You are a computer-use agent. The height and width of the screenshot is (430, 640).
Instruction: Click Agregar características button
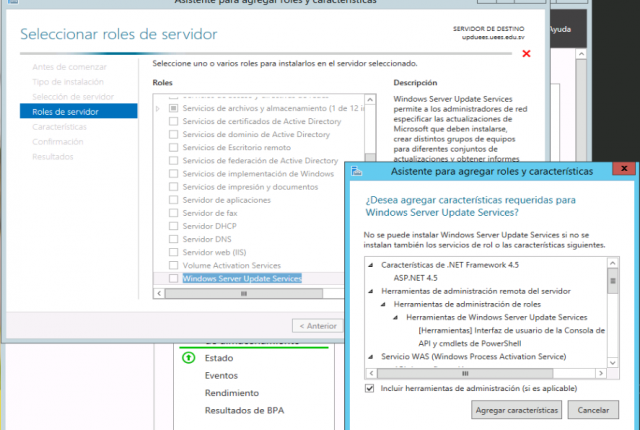(x=516, y=410)
